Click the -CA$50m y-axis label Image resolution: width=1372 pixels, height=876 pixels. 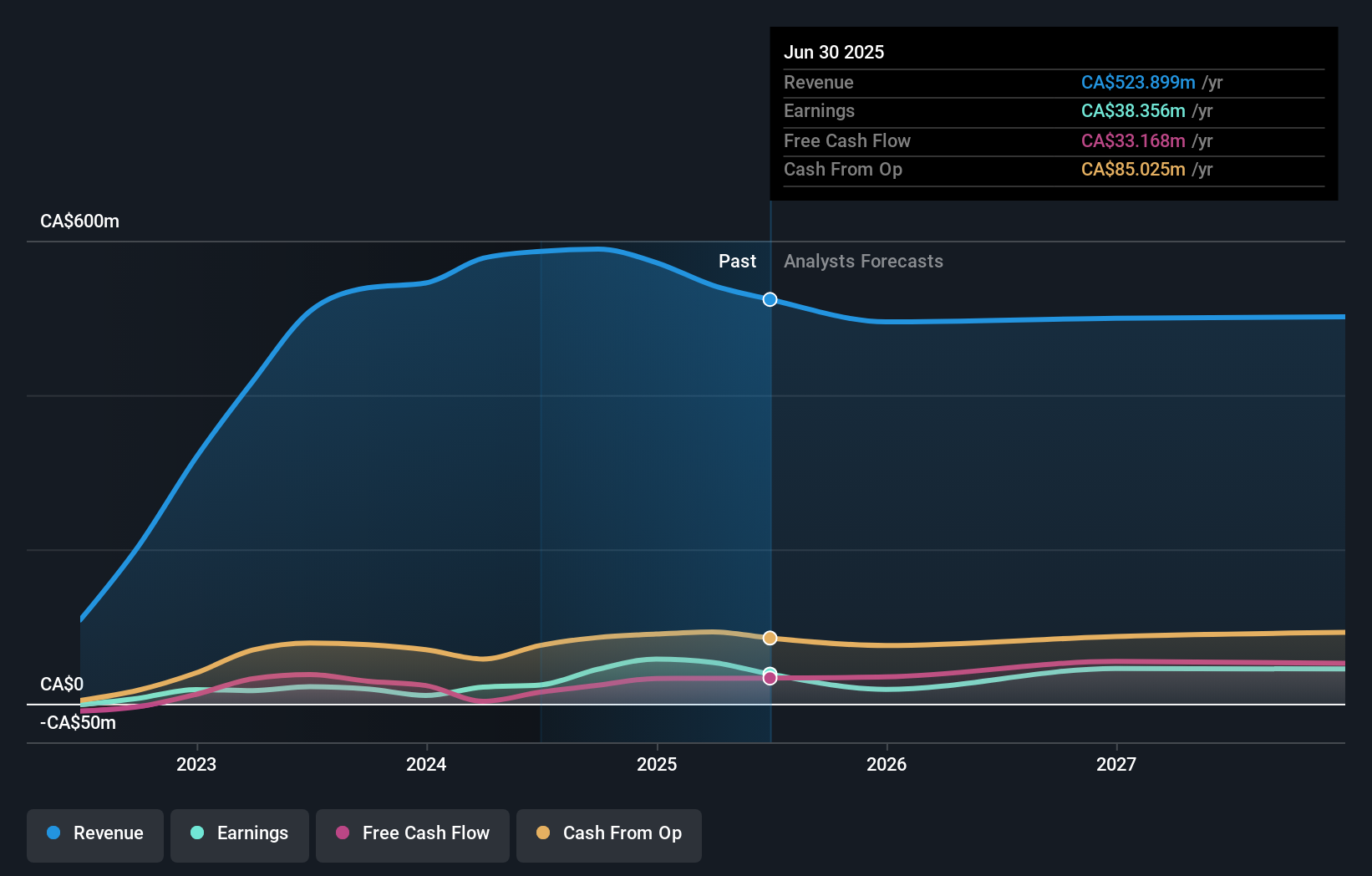tap(79, 723)
